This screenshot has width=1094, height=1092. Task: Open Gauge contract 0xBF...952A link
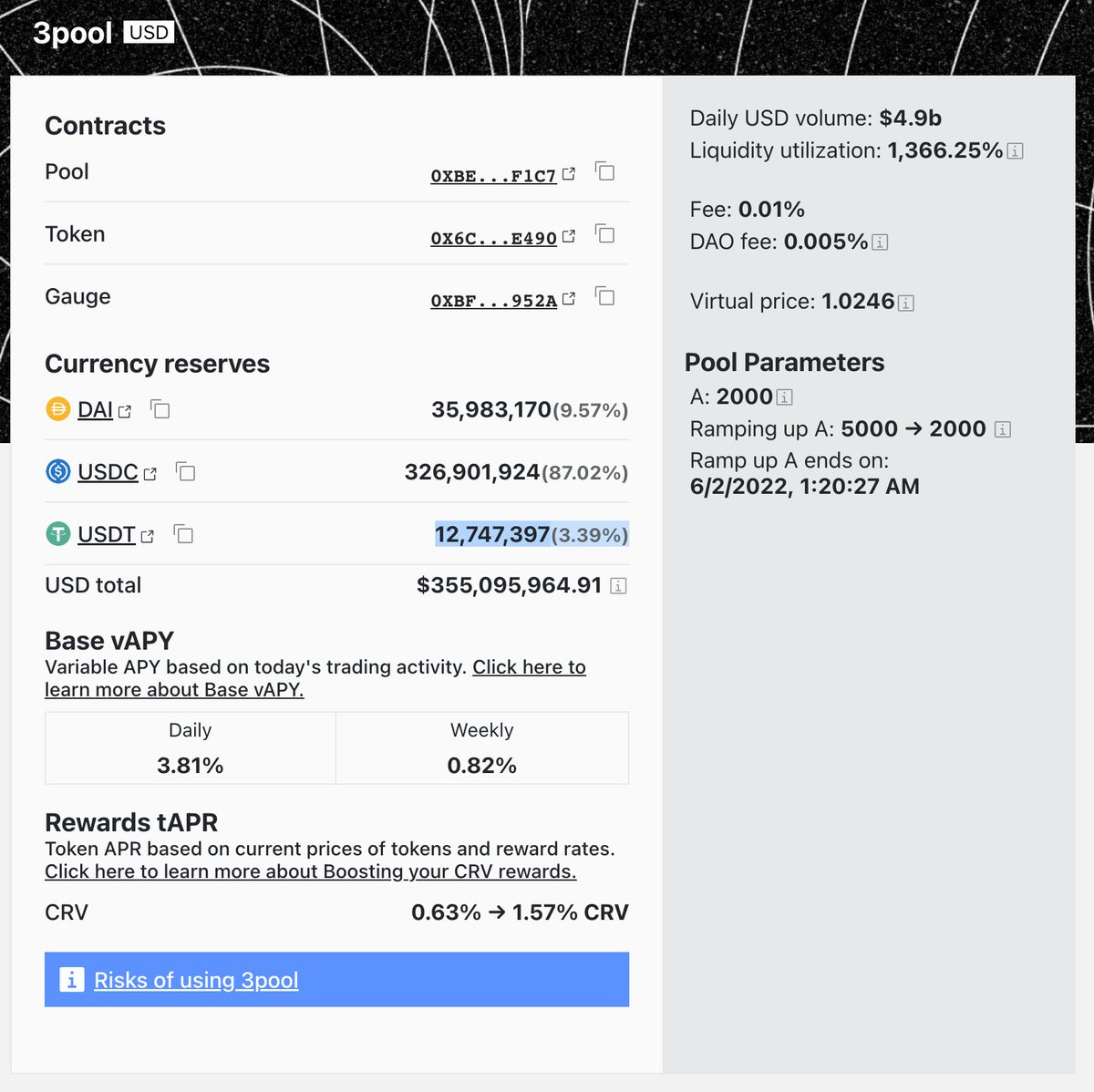click(x=493, y=301)
